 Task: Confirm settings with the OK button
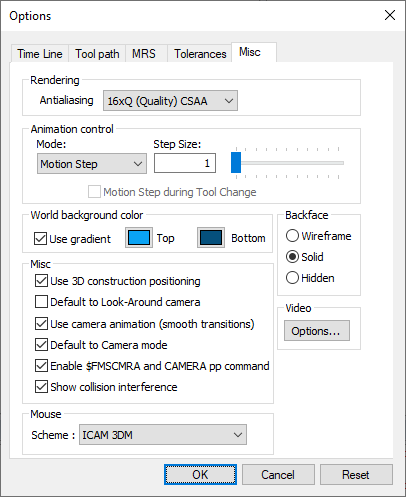[200, 474]
